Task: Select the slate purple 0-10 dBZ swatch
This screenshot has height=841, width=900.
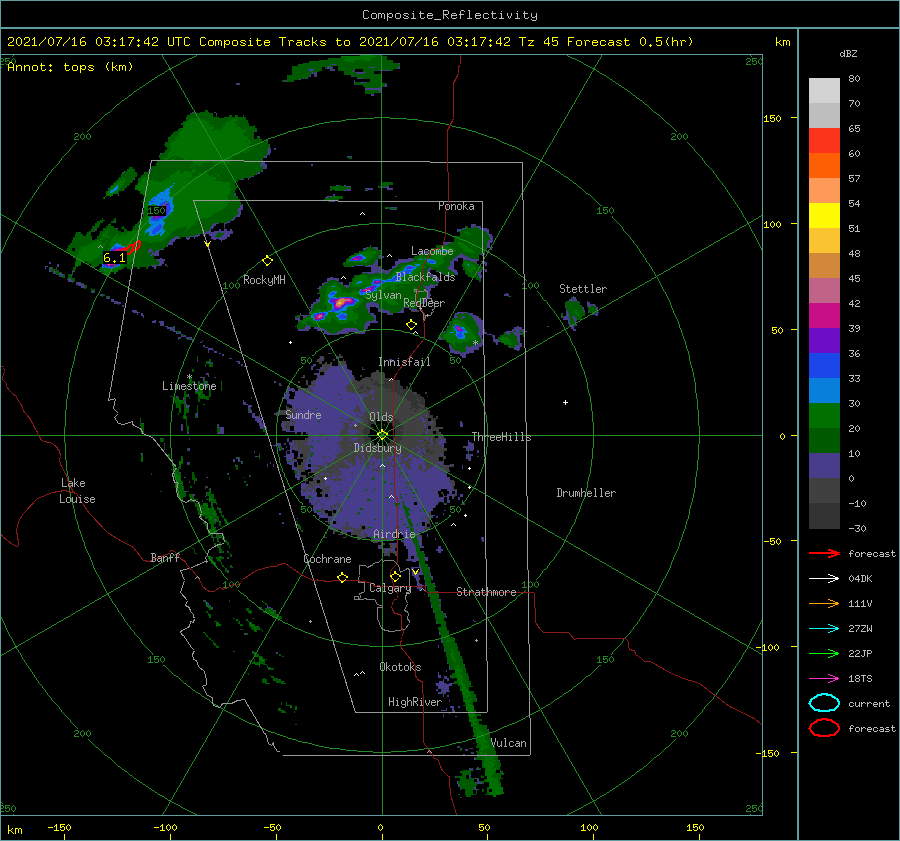Action: pyautogui.click(x=824, y=466)
